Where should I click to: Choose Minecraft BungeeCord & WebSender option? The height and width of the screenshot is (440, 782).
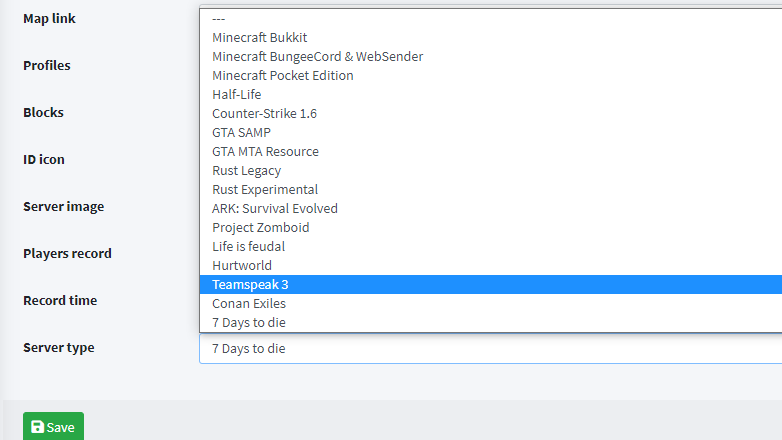317,56
